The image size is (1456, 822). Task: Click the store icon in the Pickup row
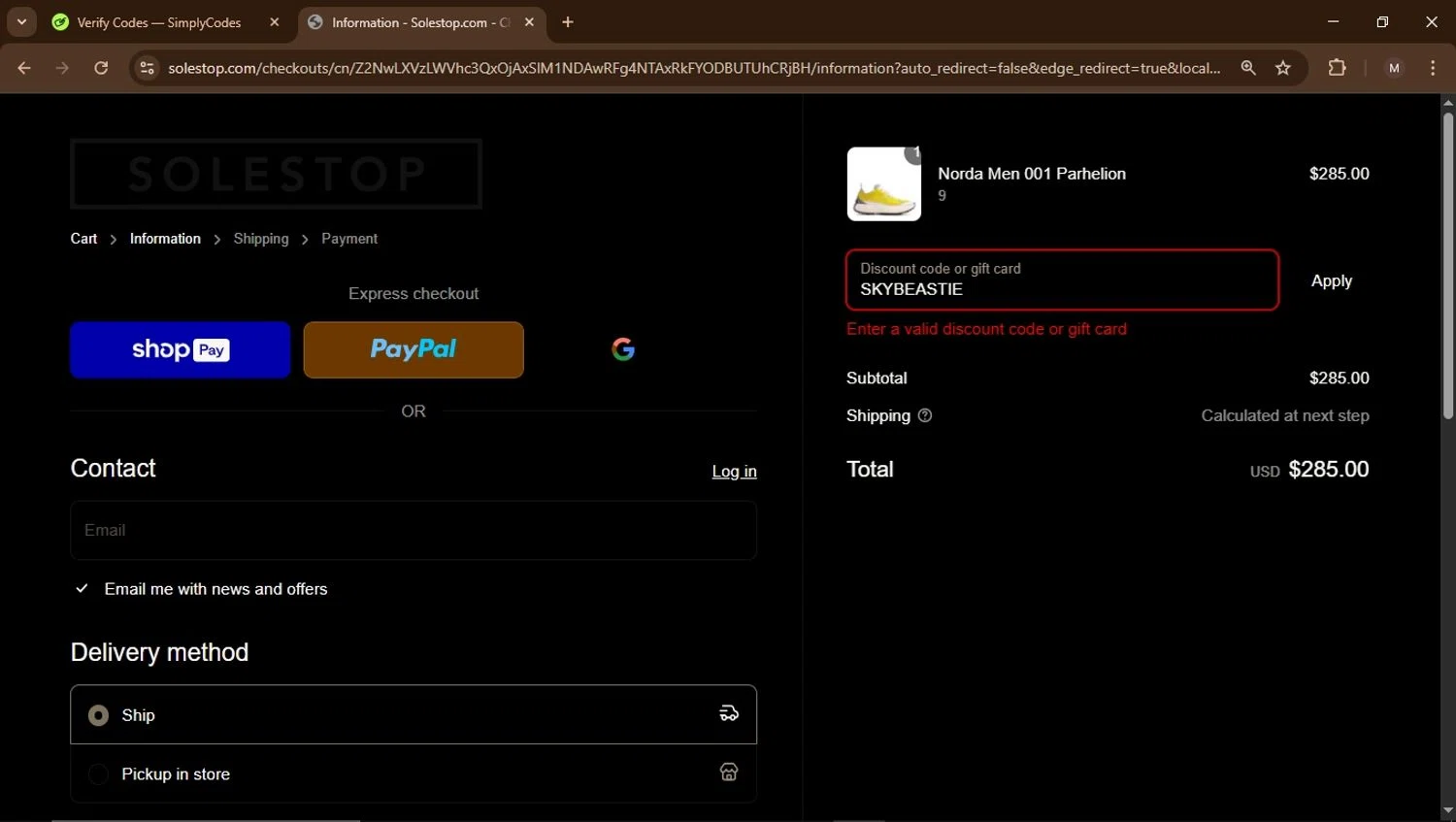(729, 773)
